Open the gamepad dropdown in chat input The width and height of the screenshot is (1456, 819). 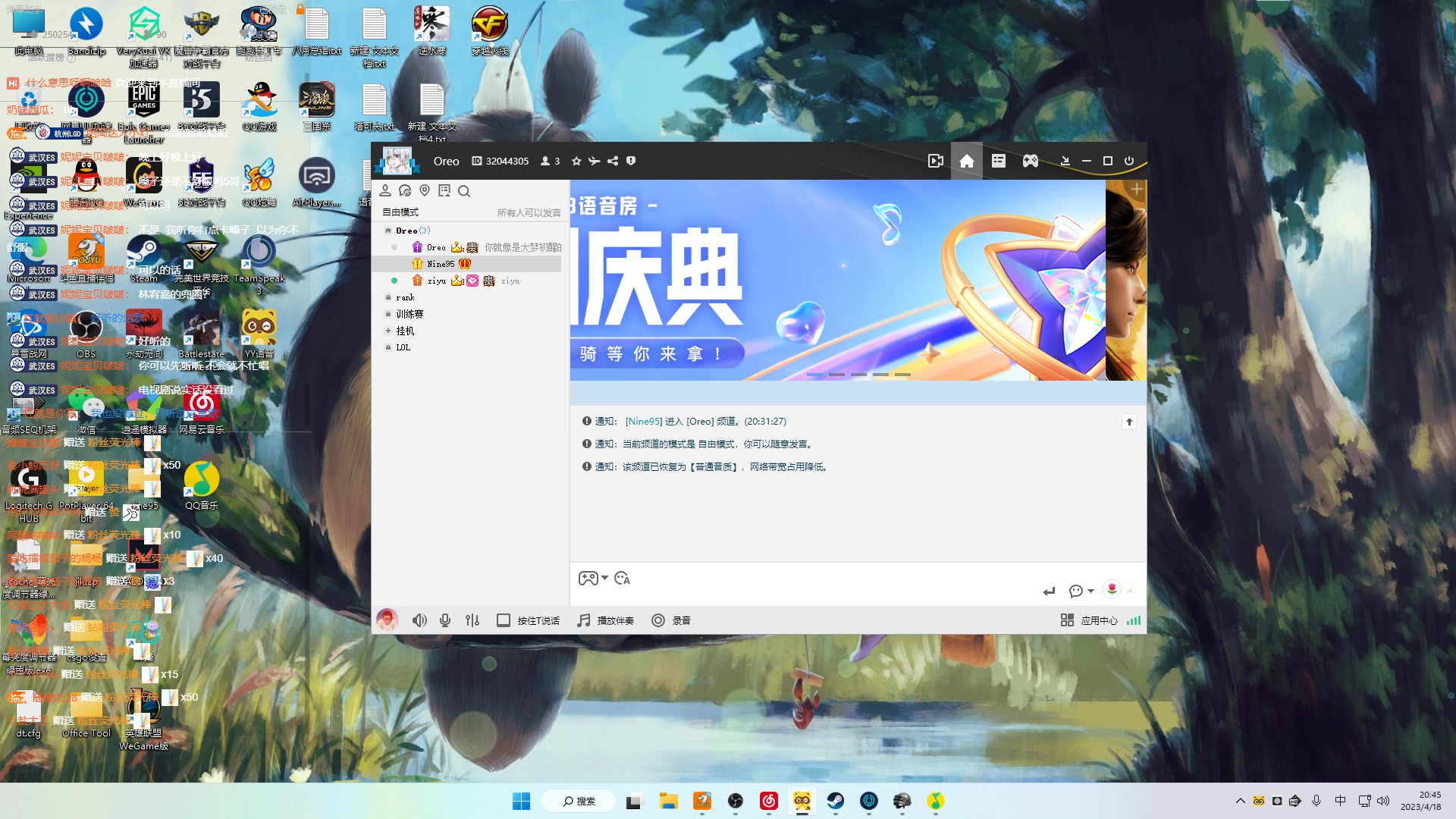[x=594, y=579]
